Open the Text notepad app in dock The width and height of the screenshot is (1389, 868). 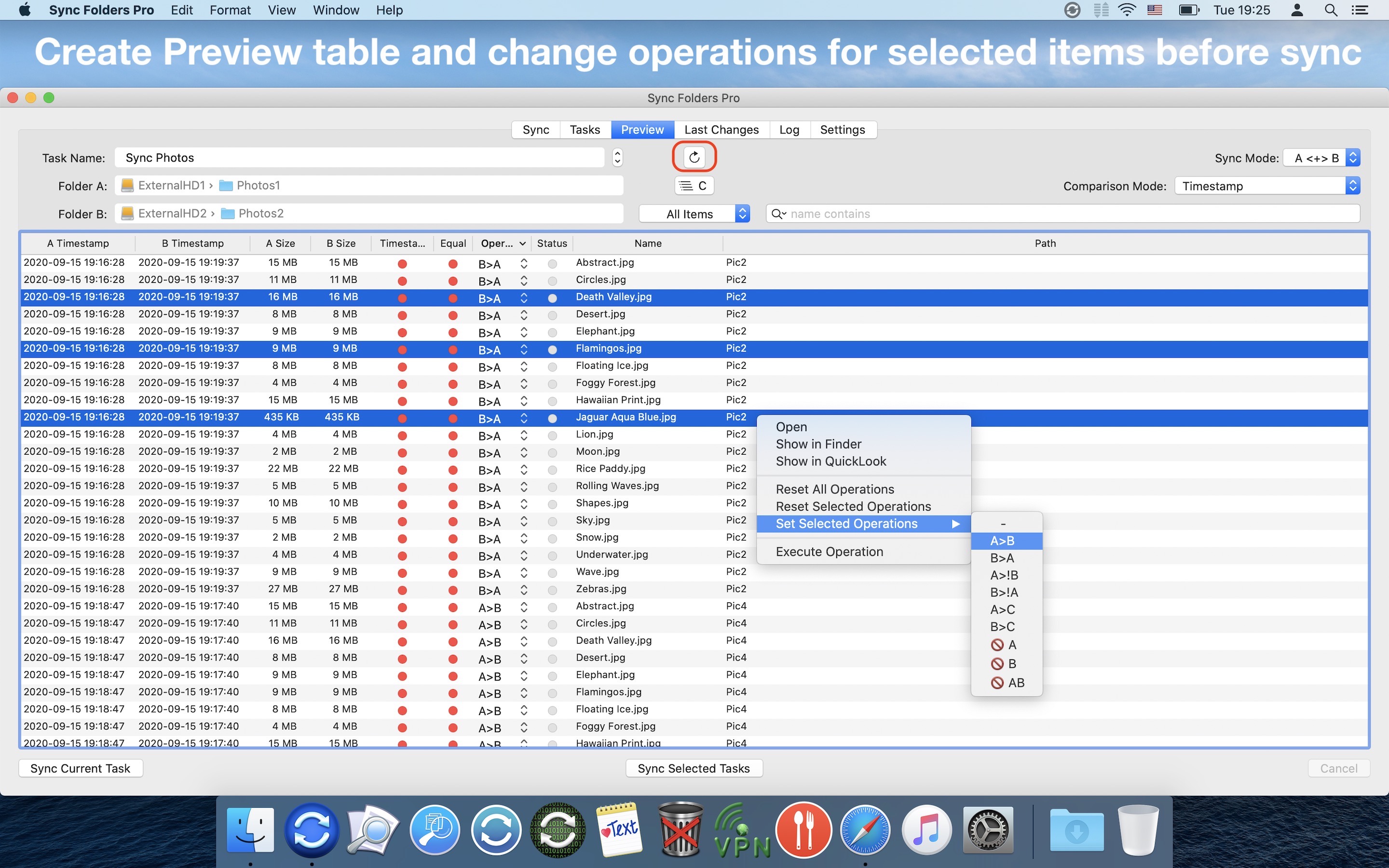tap(619, 830)
